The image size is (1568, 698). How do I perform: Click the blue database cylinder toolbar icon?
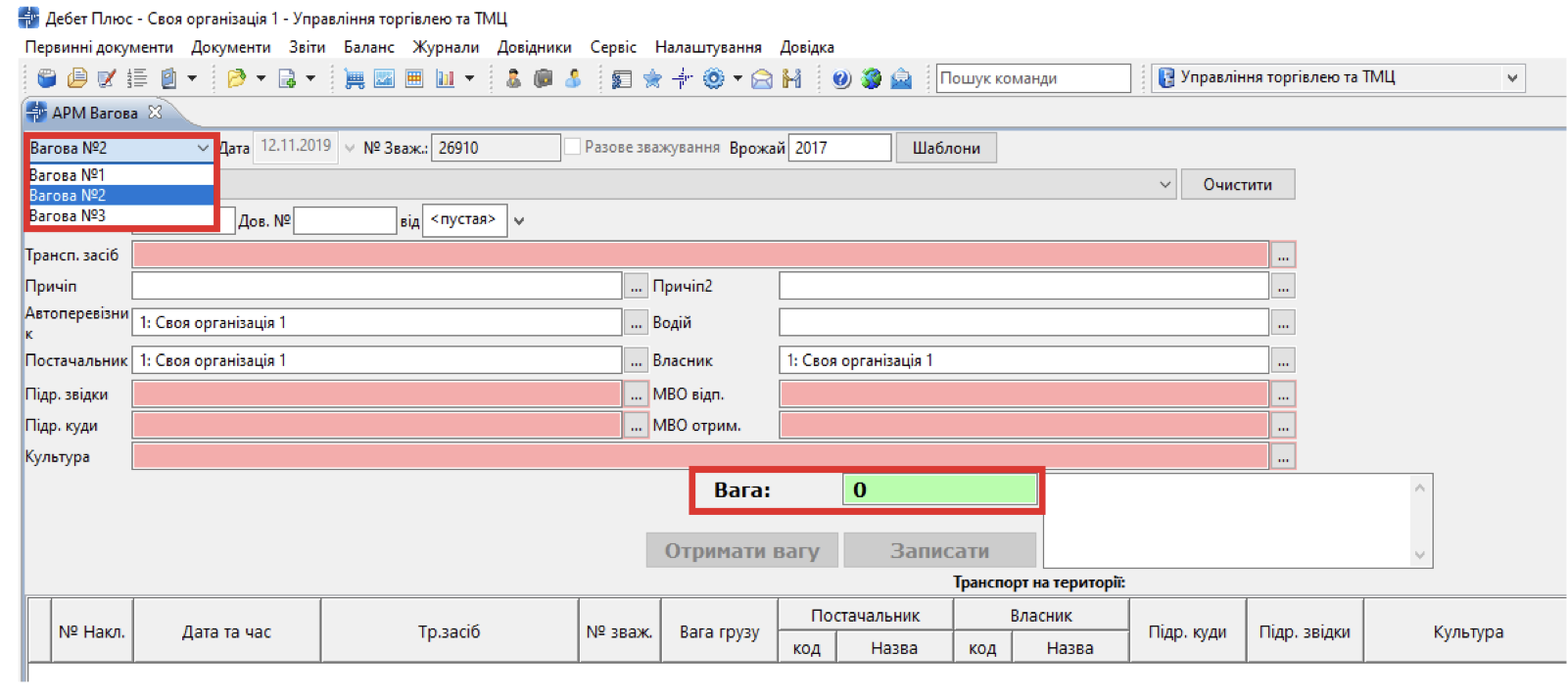click(x=46, y=78)
